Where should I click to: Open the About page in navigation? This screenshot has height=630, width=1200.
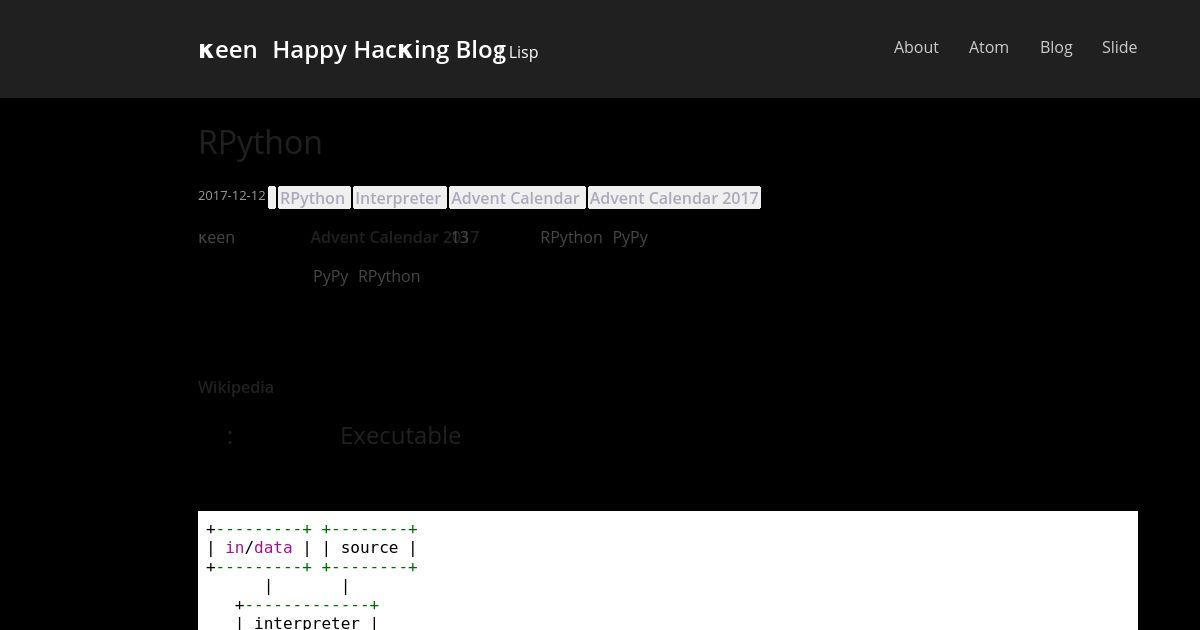point(916,47)
